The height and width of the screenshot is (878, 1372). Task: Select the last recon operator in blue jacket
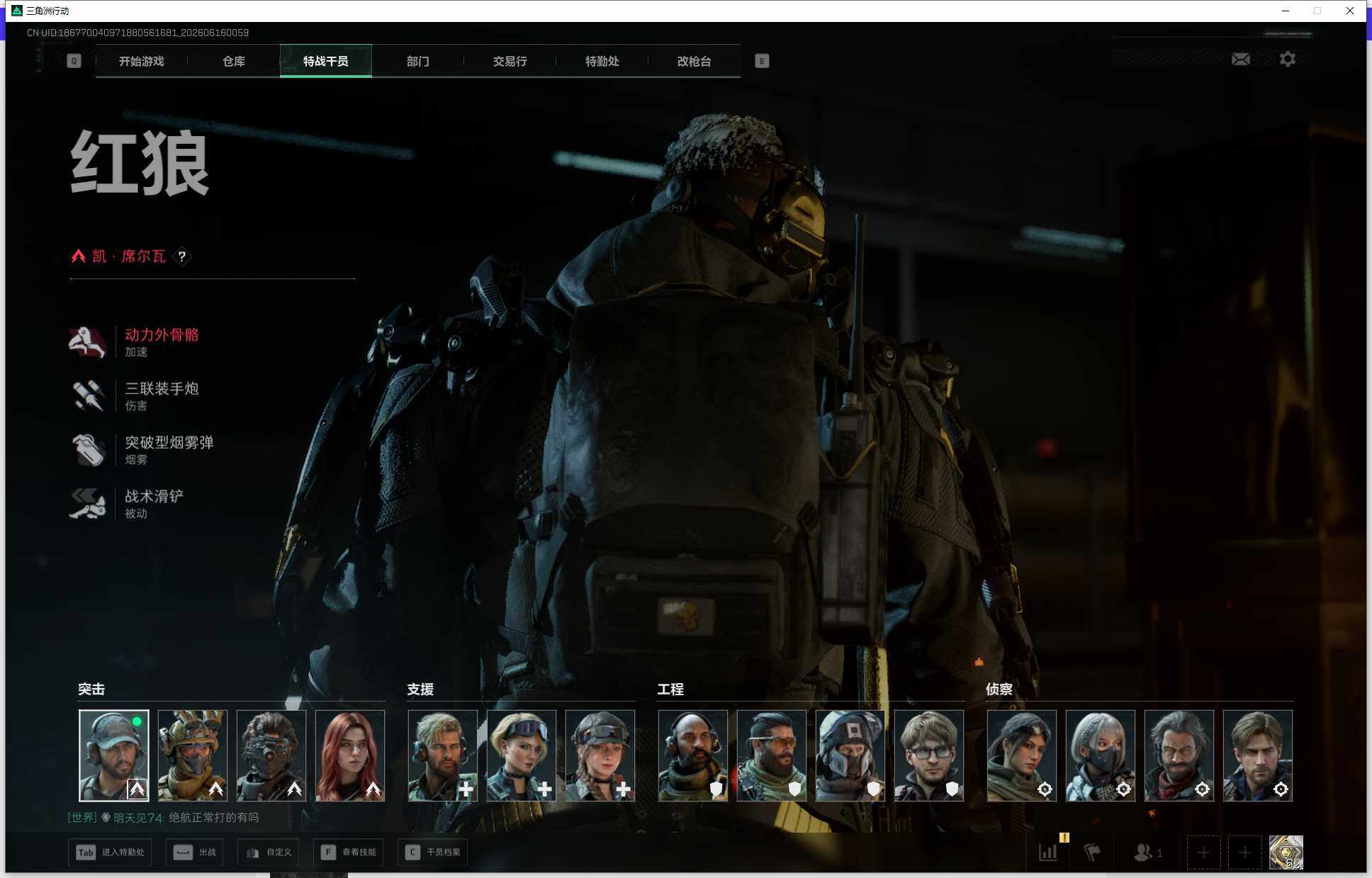tap(1258, 756)
